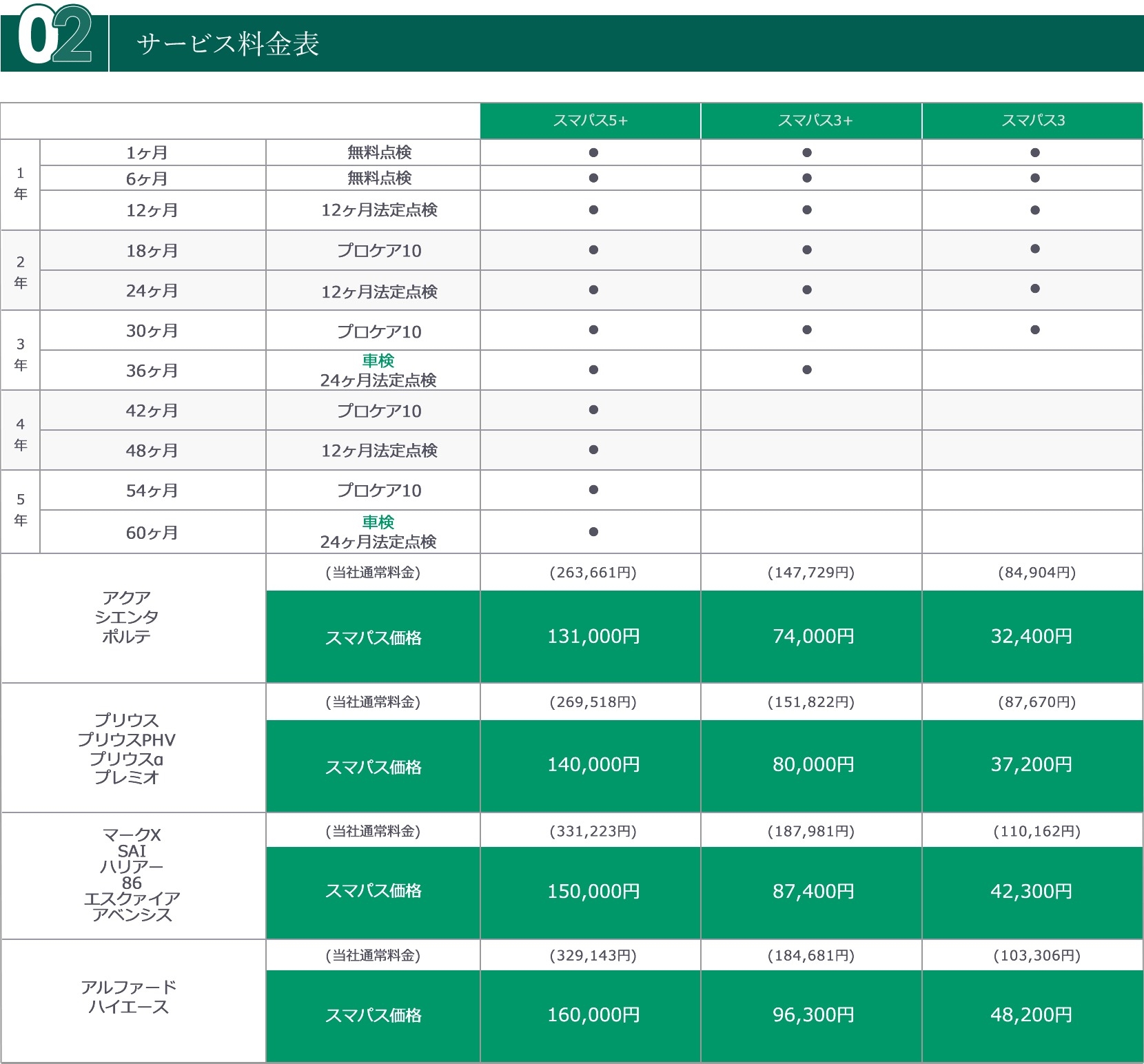Click the 18ヶ月 row label

click(x=152, y=251)
